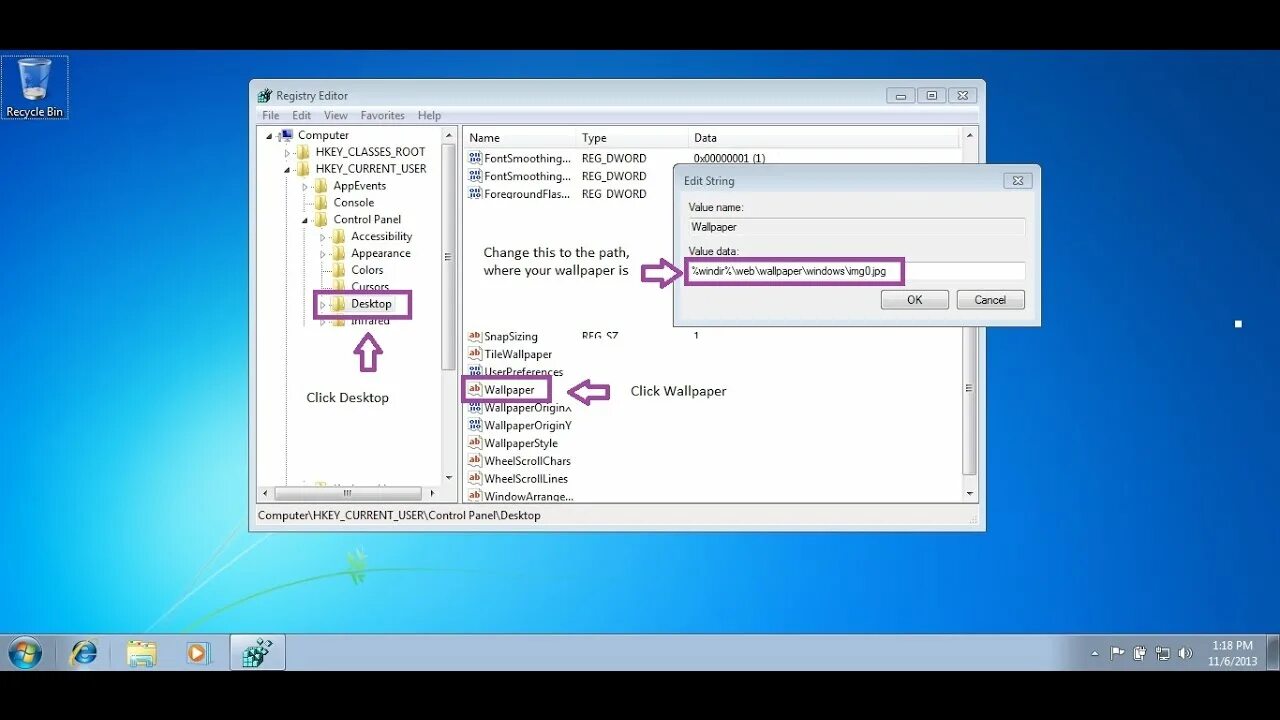Sort values by the Name column header
Image resolution: width=1280 pixels, height=720 pixels.
pyautogui.click(x=520, y=138)
